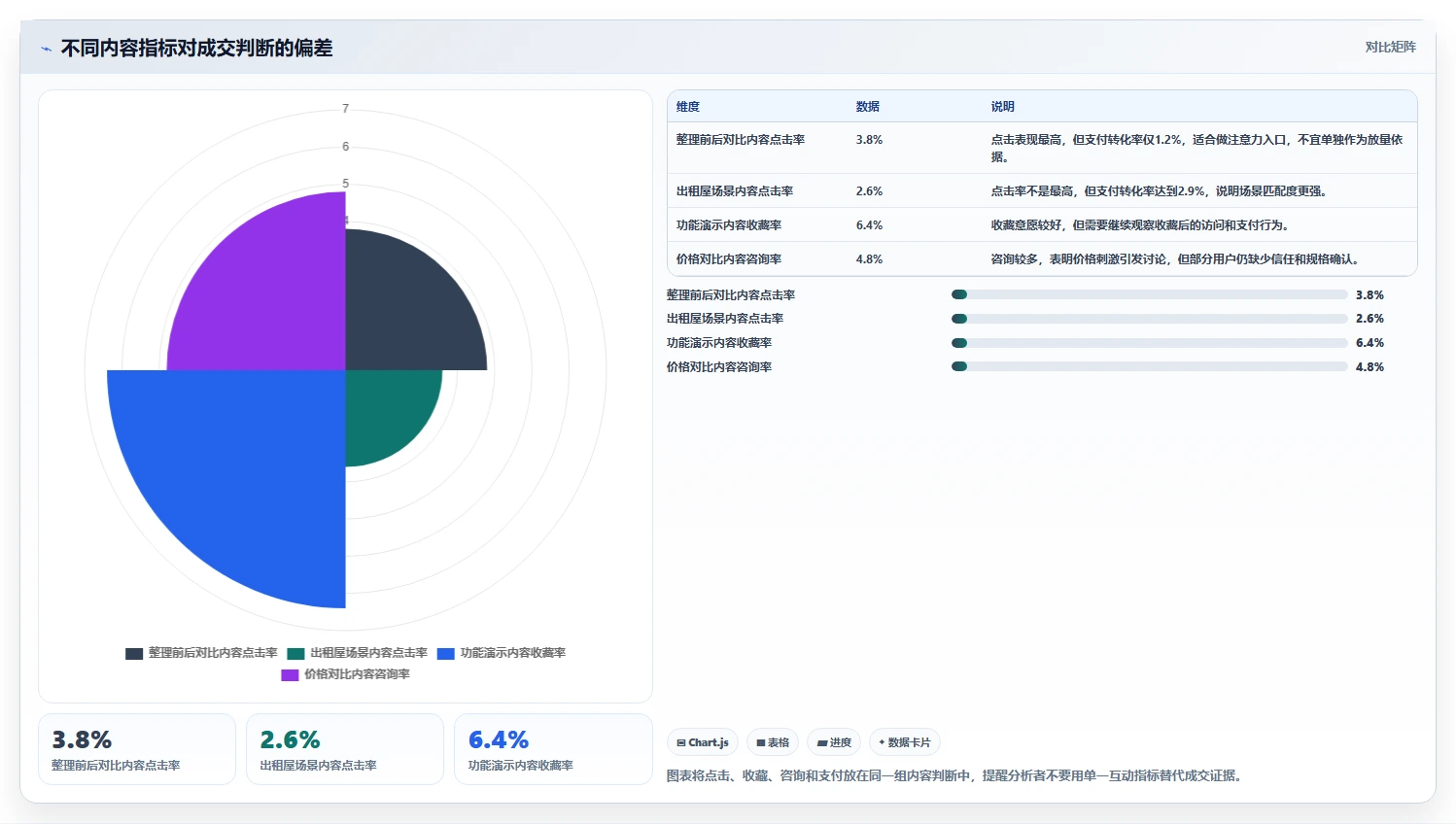Click the description starting 点击率不是最高
Image resolution: width=1456 pixels, height=824 pixels.
(1160, 191)
